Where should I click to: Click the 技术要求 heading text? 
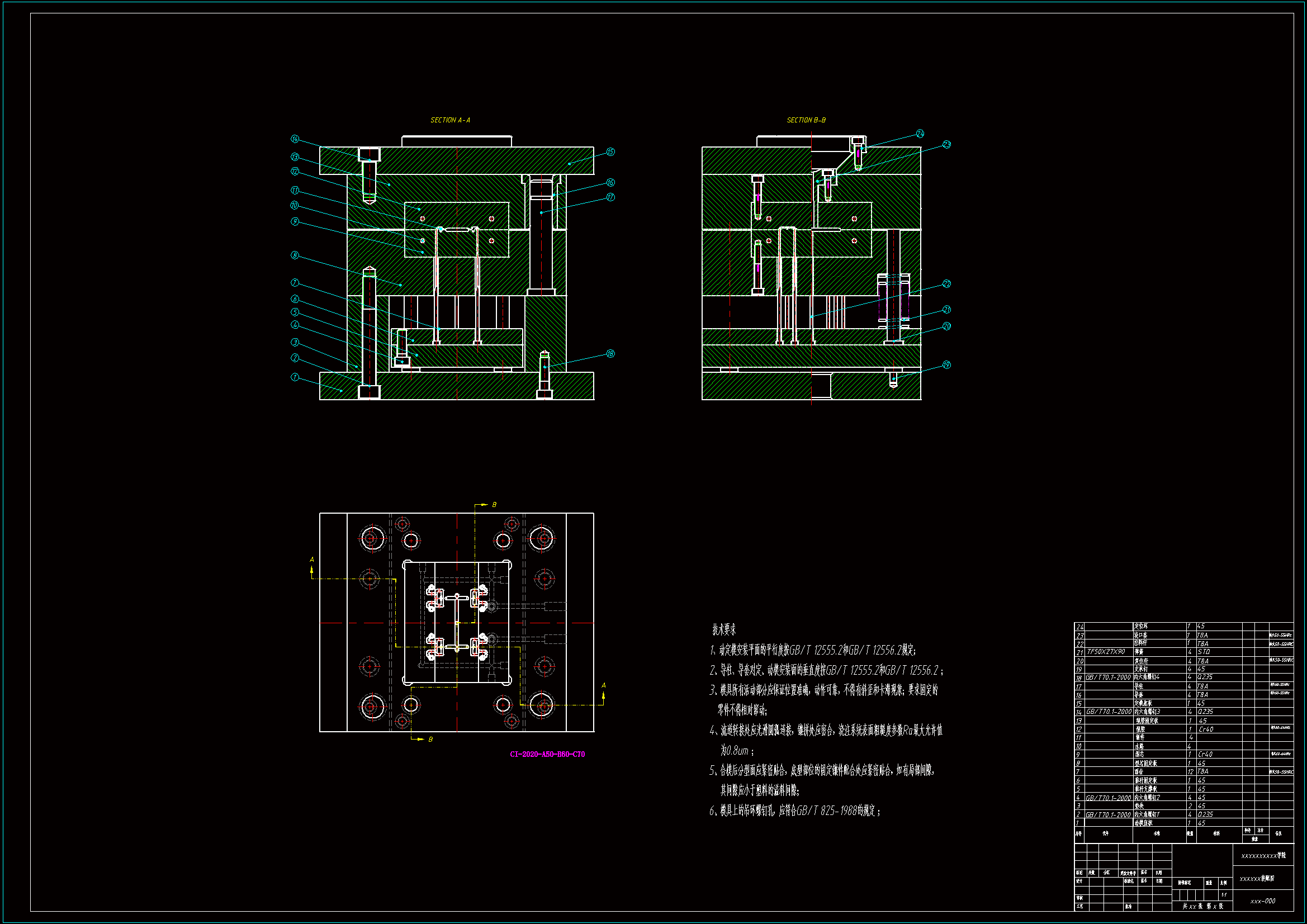coord(723,629)
